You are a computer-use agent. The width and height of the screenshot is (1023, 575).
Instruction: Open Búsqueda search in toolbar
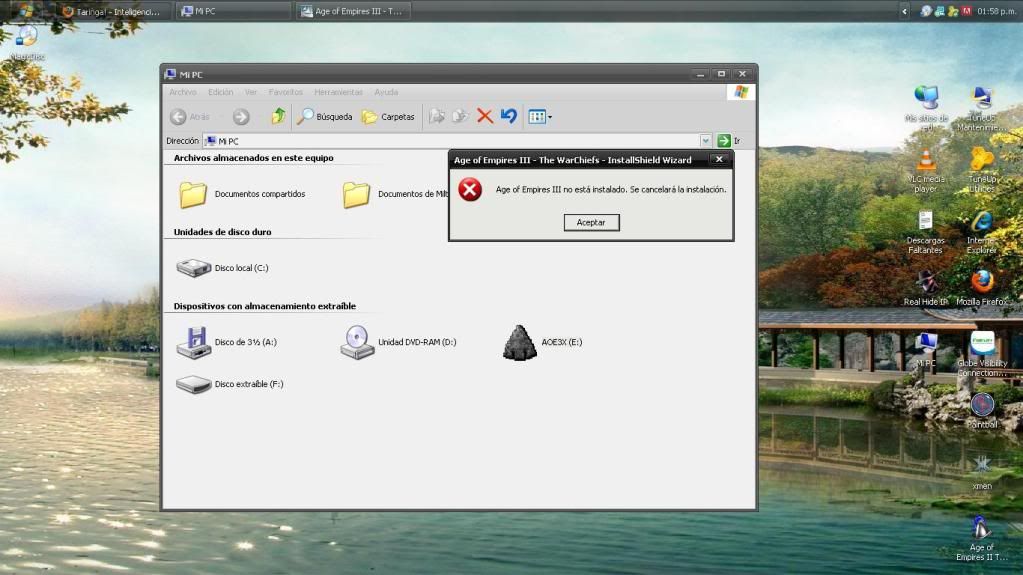[x=324, y=117]
